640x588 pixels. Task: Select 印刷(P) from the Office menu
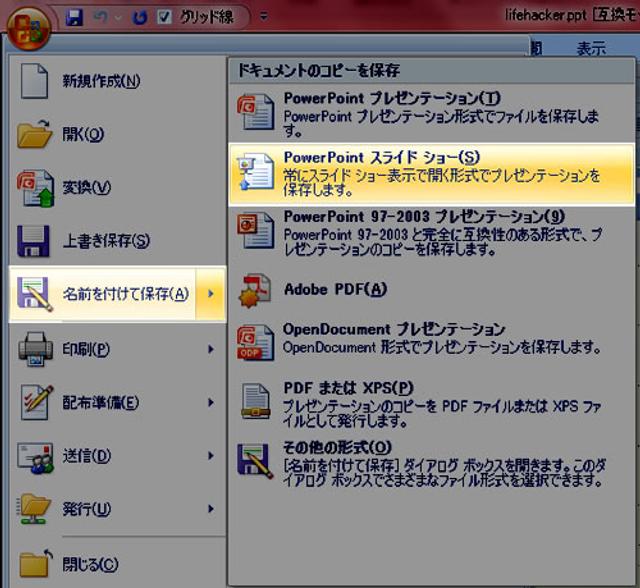coord(118,349)
